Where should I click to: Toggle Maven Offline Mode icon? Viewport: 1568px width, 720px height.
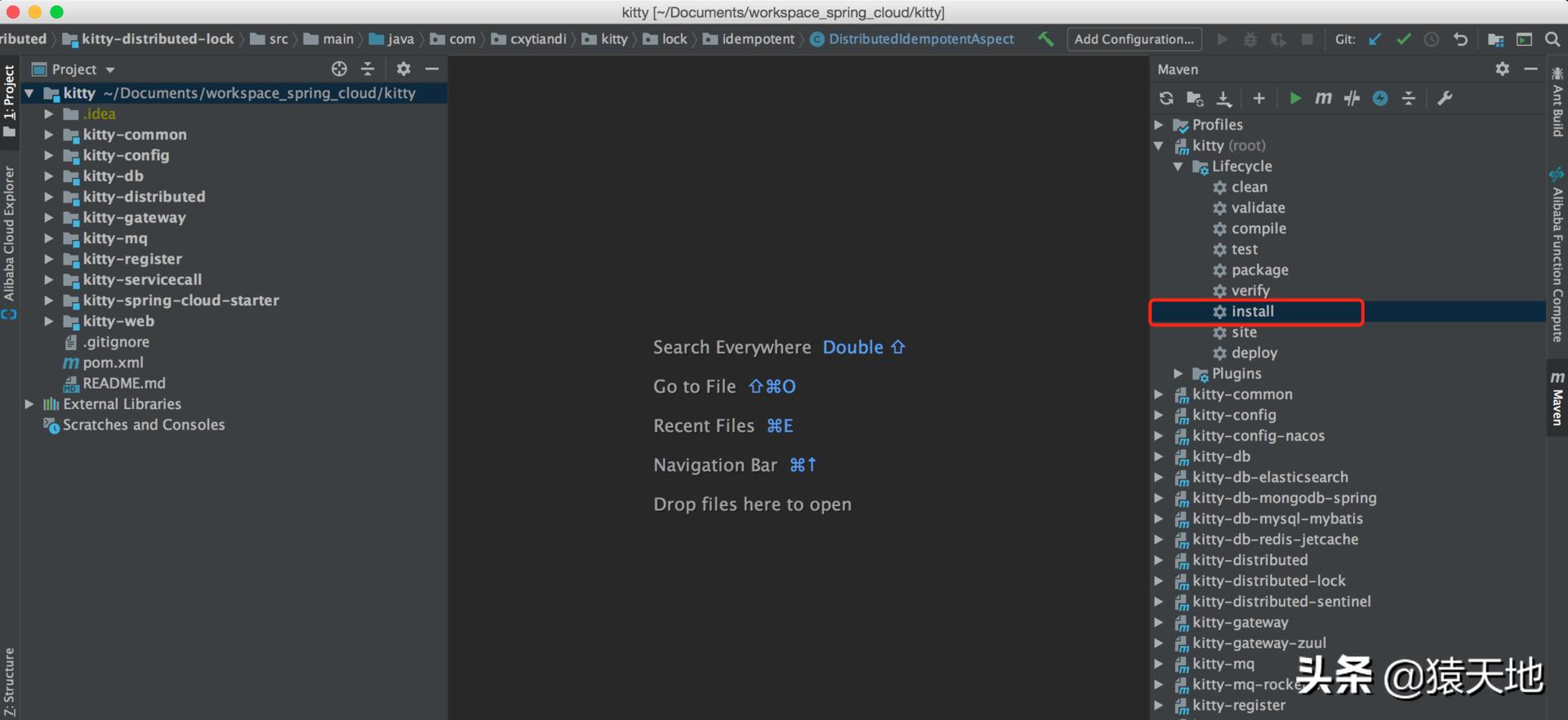coord(1380,99)
